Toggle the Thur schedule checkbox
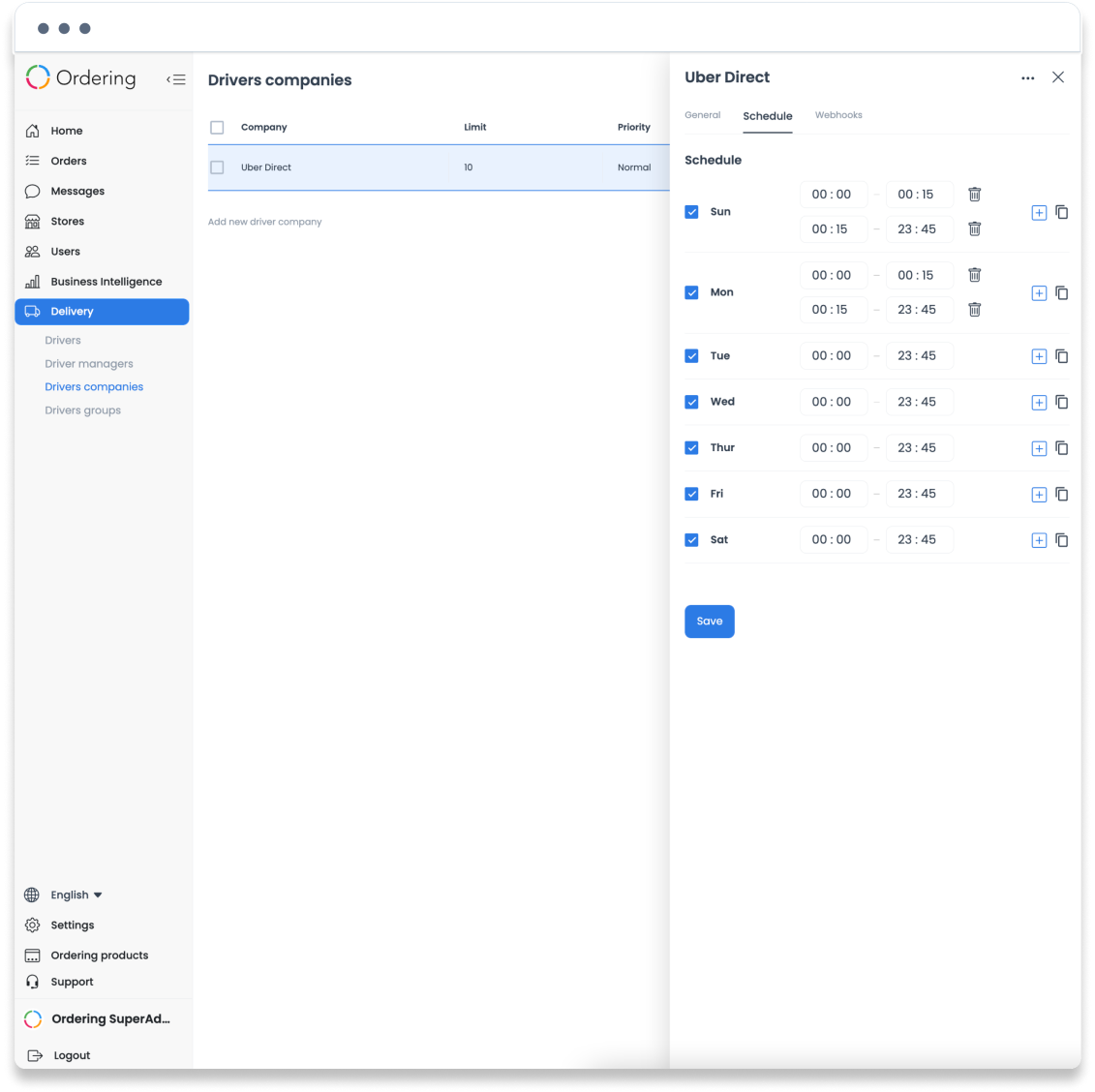This screenshot has width=1095, height=1092. click(691, 448)
